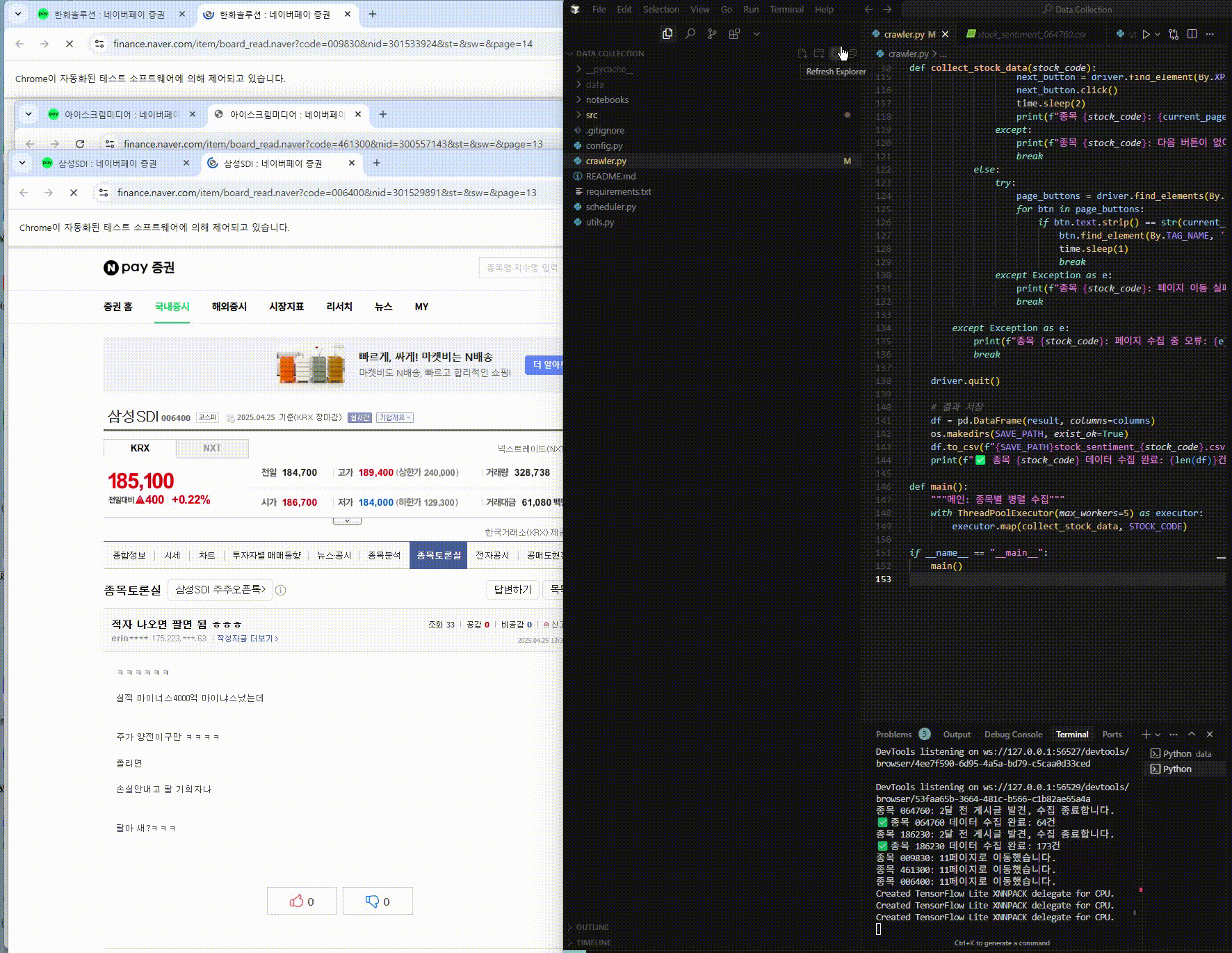Image resolution: width=1232 pixels, height=953 pixels.
Task: Click the address bar URL with code=006400
Action: tap(327, 192)
